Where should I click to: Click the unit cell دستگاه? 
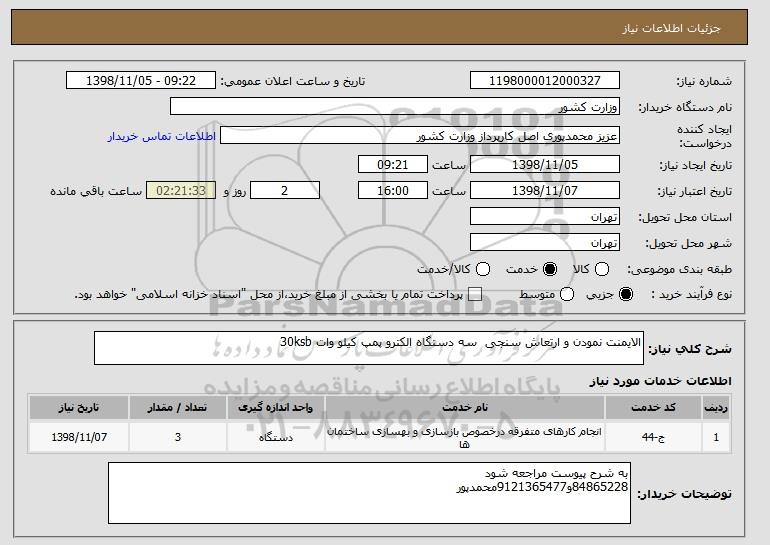click(x=275, y=437)
